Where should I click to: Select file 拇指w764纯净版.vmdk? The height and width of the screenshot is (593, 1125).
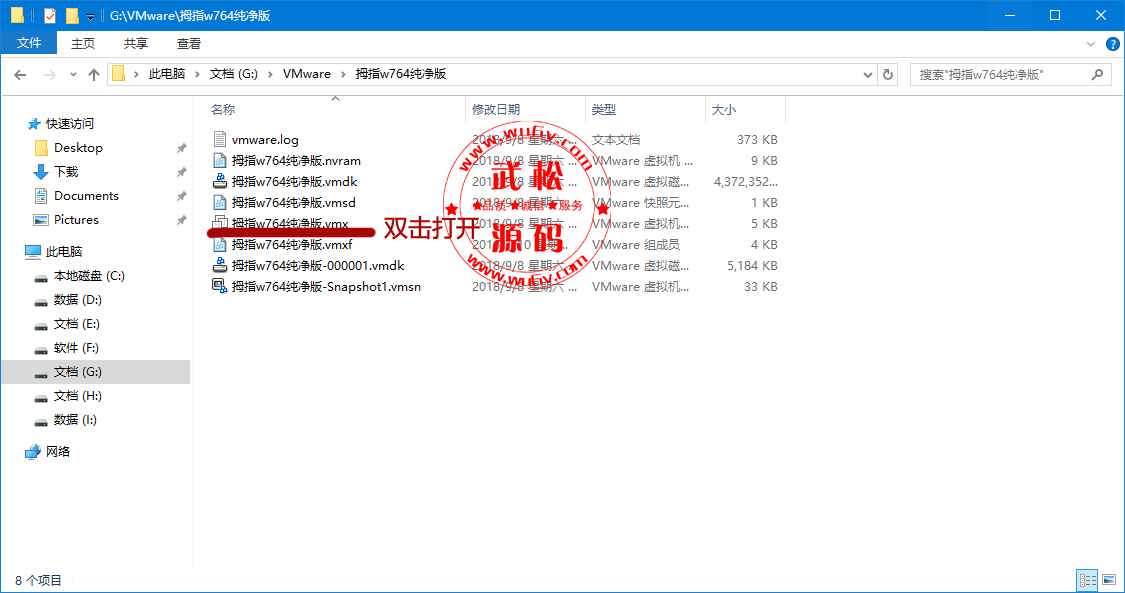(294, 181)
